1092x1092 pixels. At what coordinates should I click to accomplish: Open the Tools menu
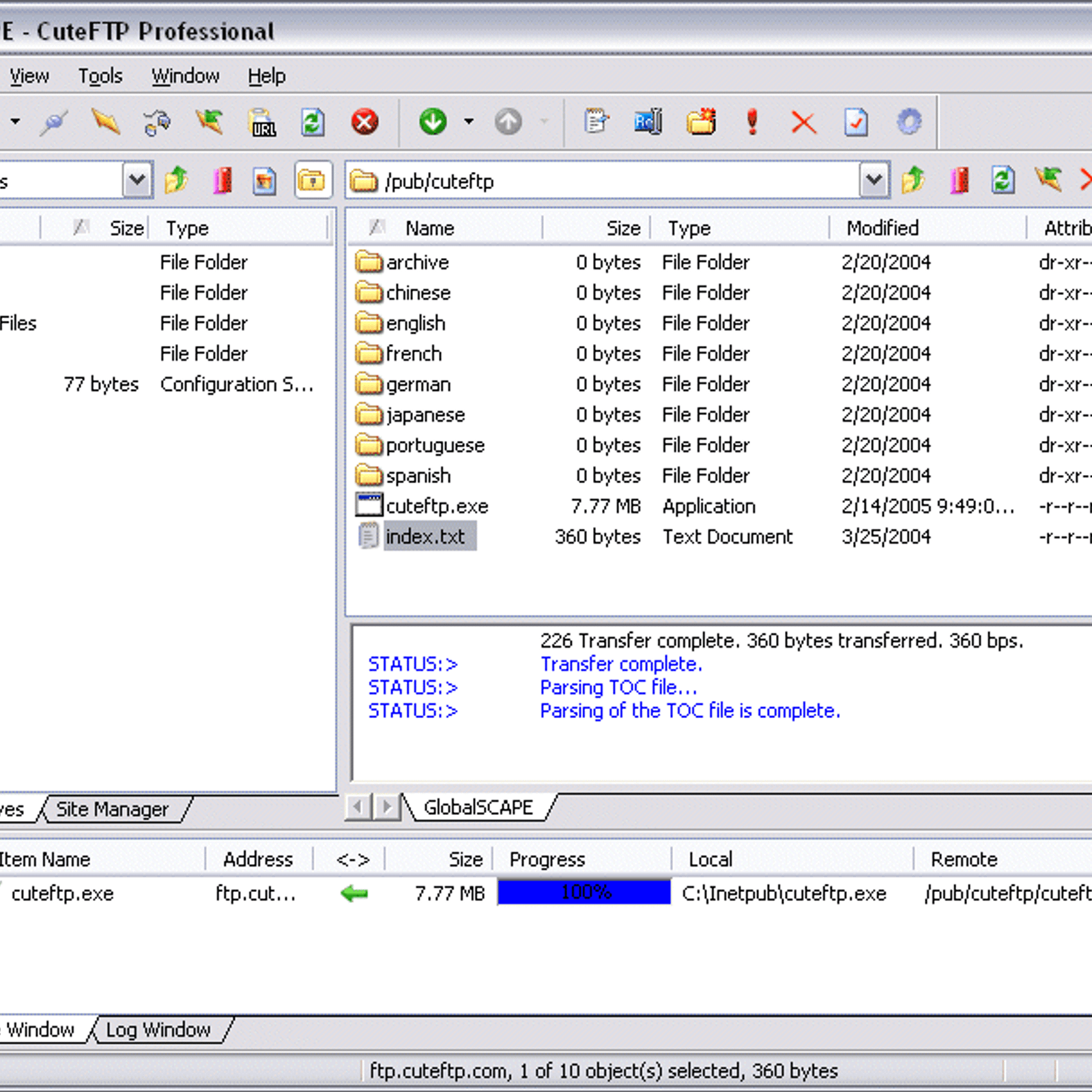point(100,76)
